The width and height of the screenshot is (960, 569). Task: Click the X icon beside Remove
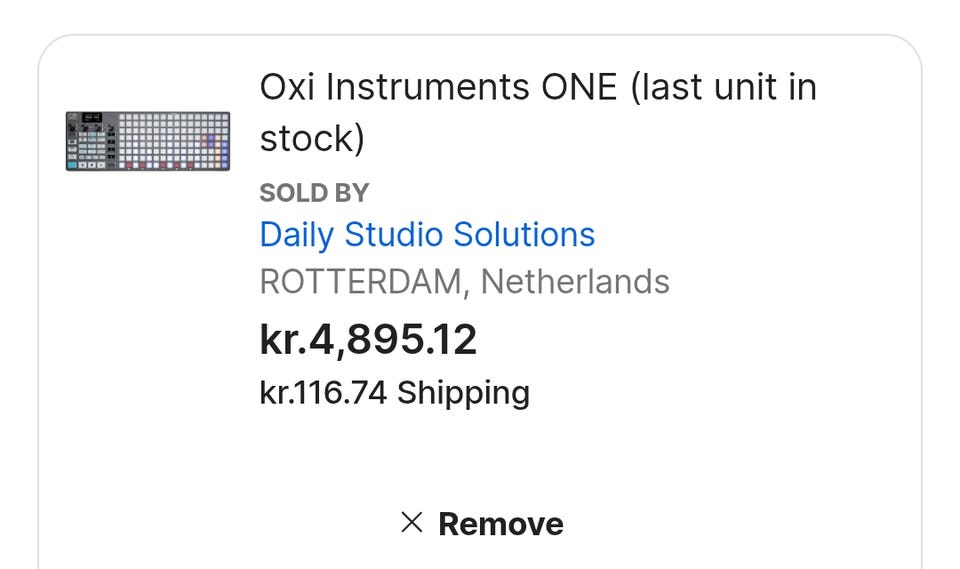point(411,522)
